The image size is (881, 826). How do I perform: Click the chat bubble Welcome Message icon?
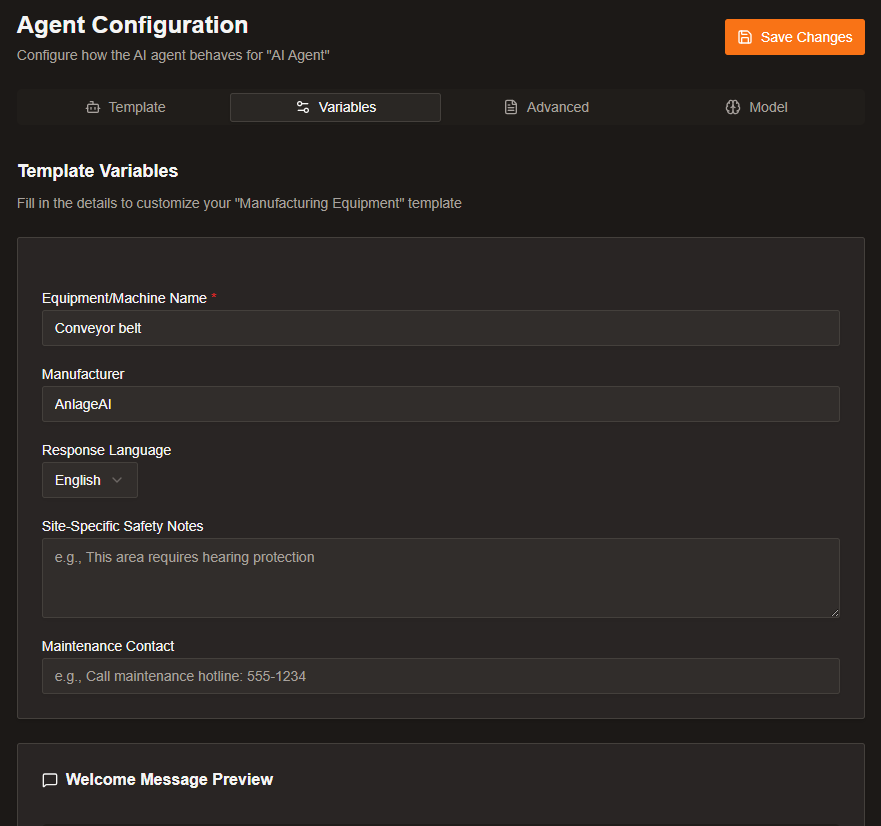pyautogui.click(x=50, y=780)
